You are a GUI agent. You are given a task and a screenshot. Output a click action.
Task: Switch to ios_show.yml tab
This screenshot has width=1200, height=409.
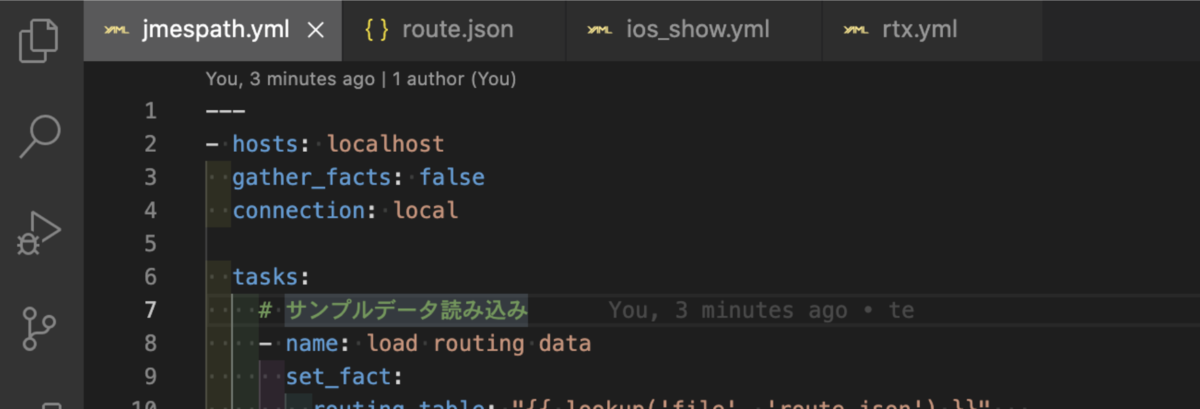[x=693, y=30]
